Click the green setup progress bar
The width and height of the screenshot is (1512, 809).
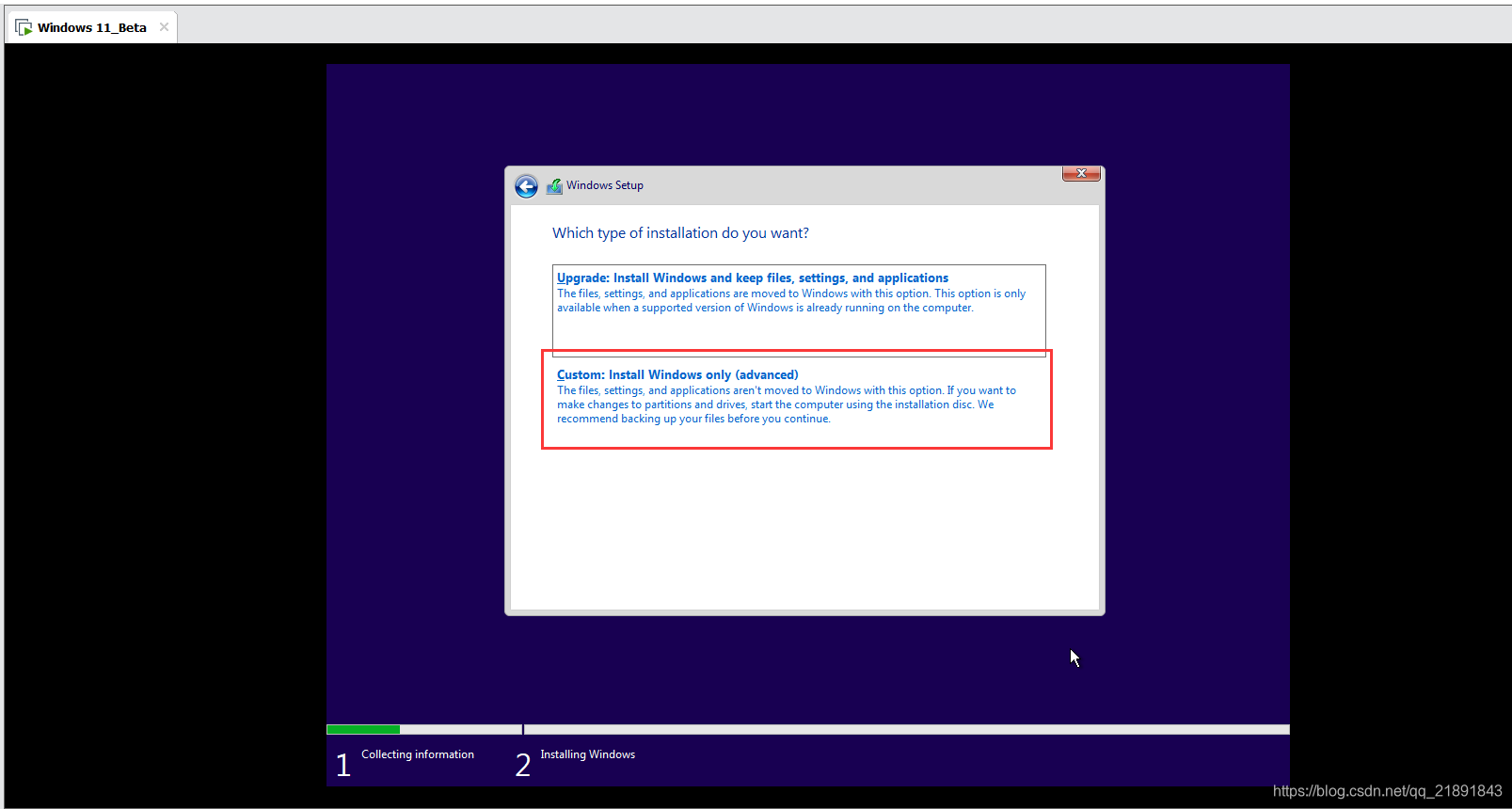[363, 729]
